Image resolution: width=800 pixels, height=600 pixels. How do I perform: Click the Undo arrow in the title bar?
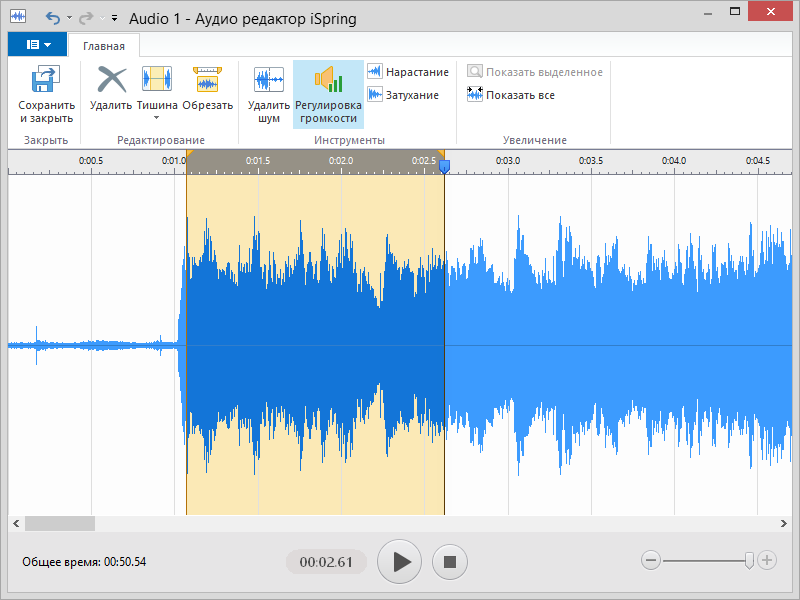[x=53, y=18]
